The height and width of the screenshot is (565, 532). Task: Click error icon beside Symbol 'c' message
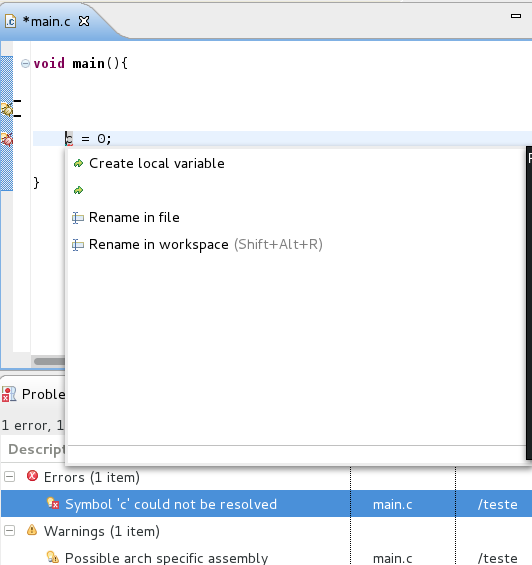point(53,503)
